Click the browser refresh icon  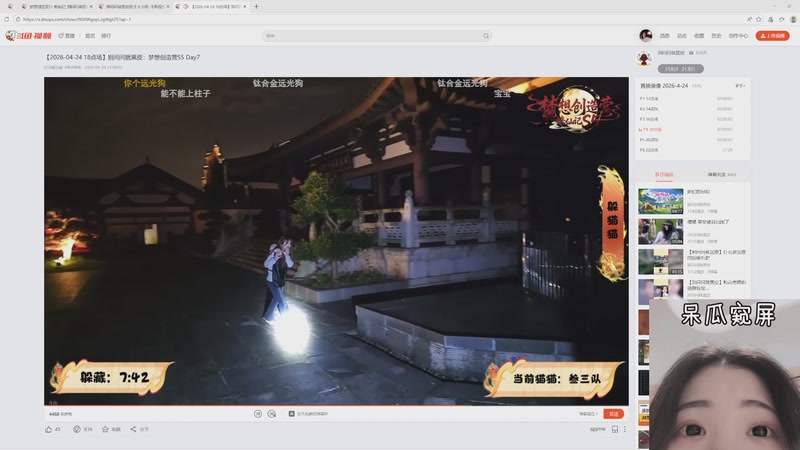click(x=7, y=19)
